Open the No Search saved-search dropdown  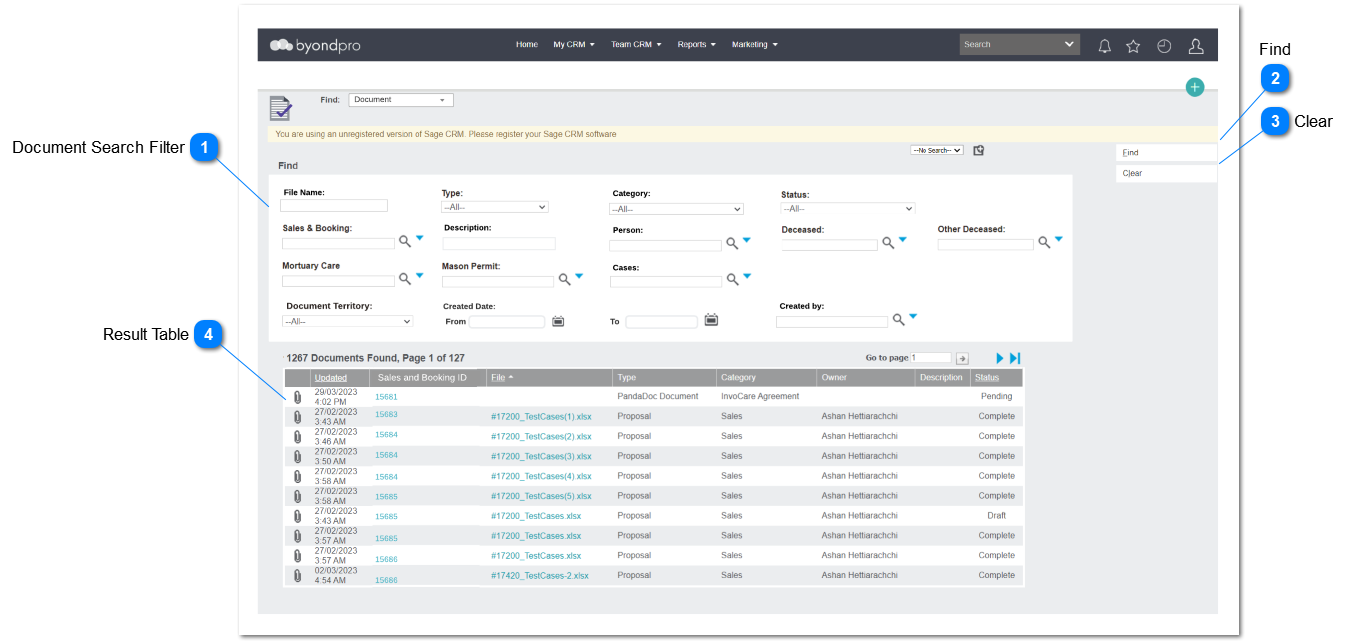click(937, 150)
